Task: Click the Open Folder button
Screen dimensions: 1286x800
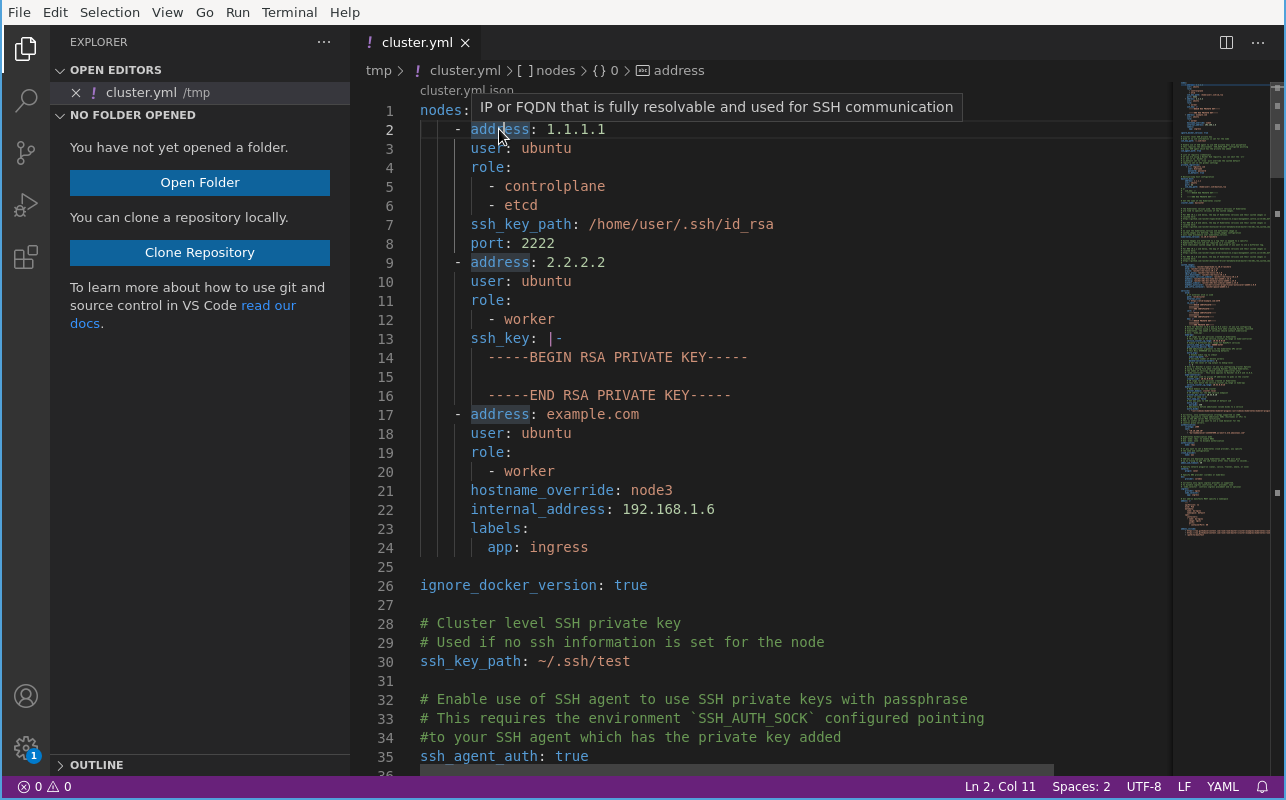Action: pyautogui.click(x=200, y=183)
